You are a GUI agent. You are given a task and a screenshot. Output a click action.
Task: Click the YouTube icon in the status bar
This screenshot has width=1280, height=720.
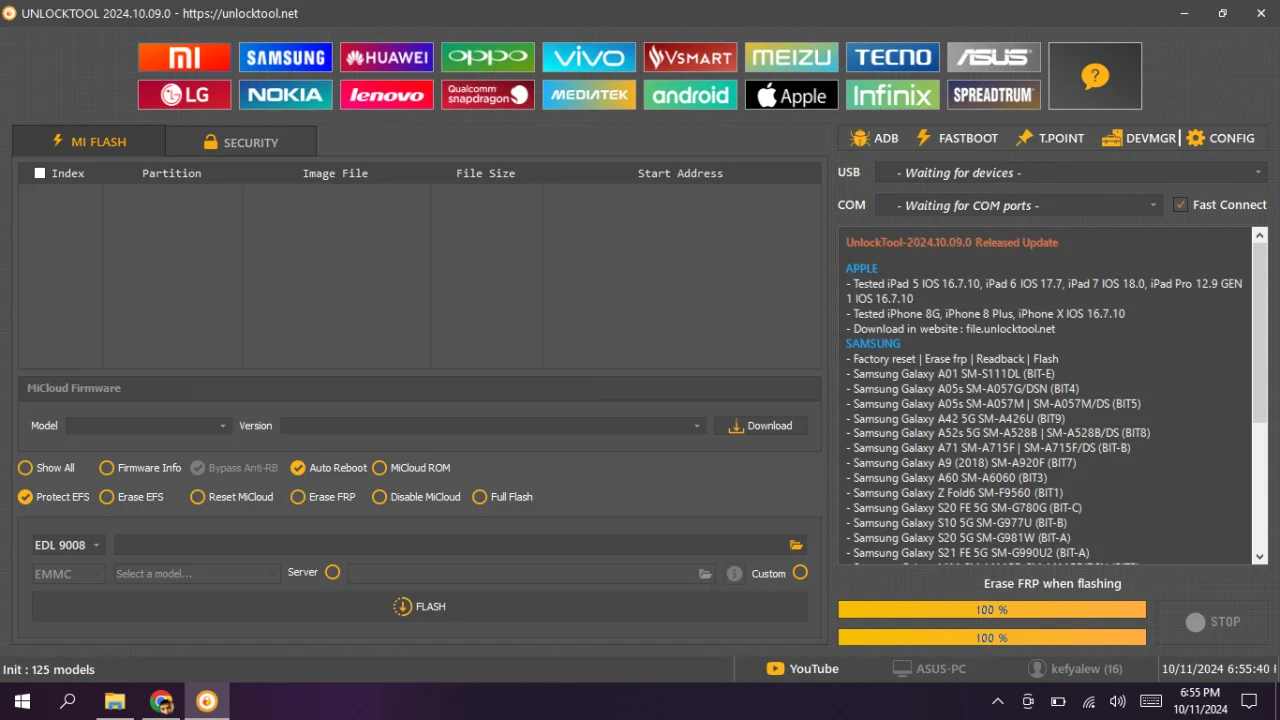[x=775, y=669]
